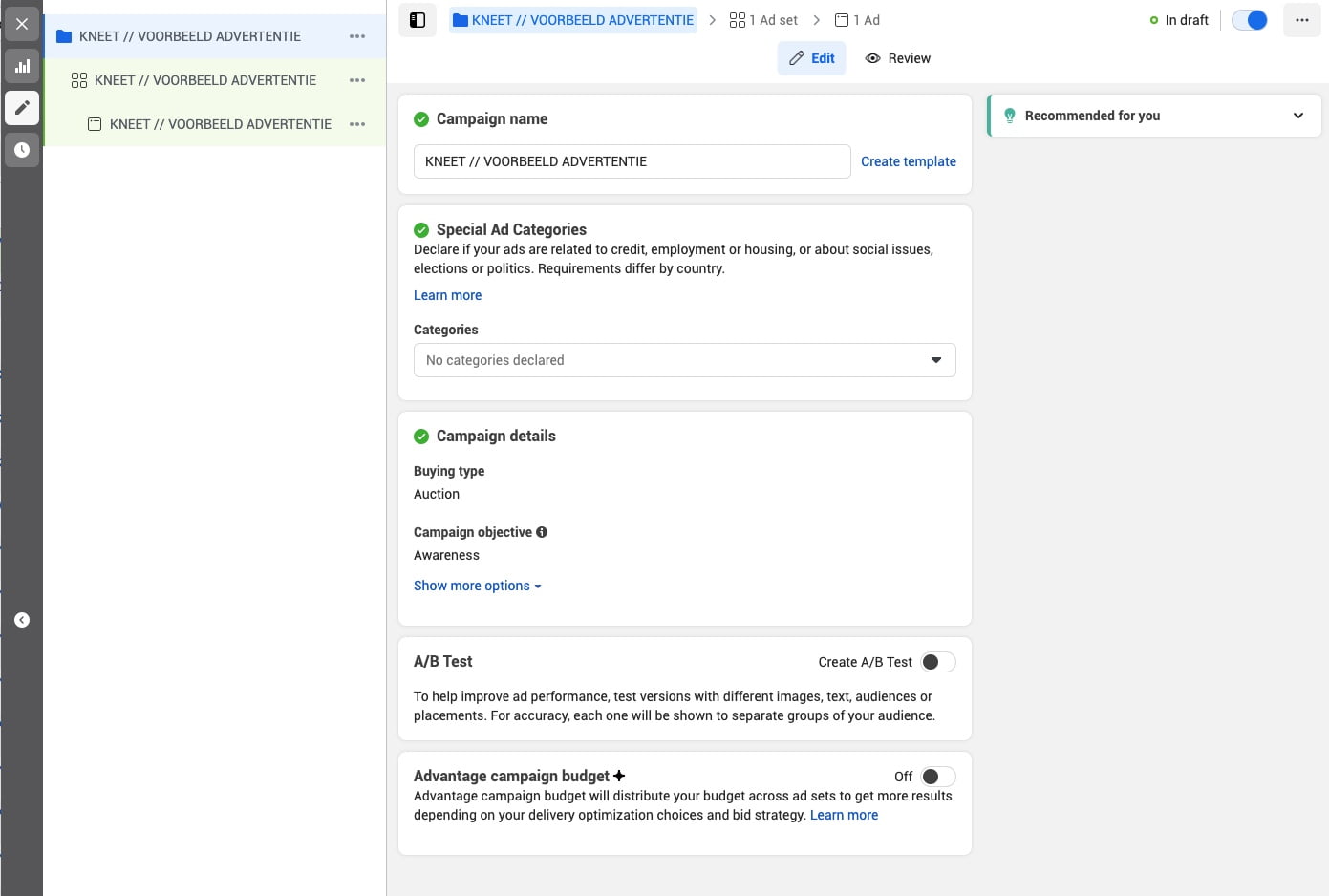Open options dots for campaign tree row
This screenshot has width=1329, height=896.
pyautogui.click(x=357, y=36)
